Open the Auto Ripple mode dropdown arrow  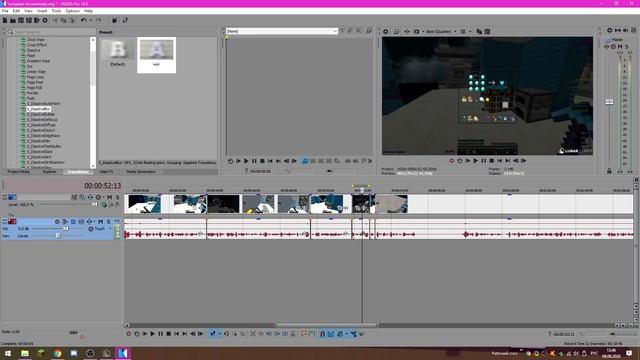pyautogui.click(x=346, y=334)
